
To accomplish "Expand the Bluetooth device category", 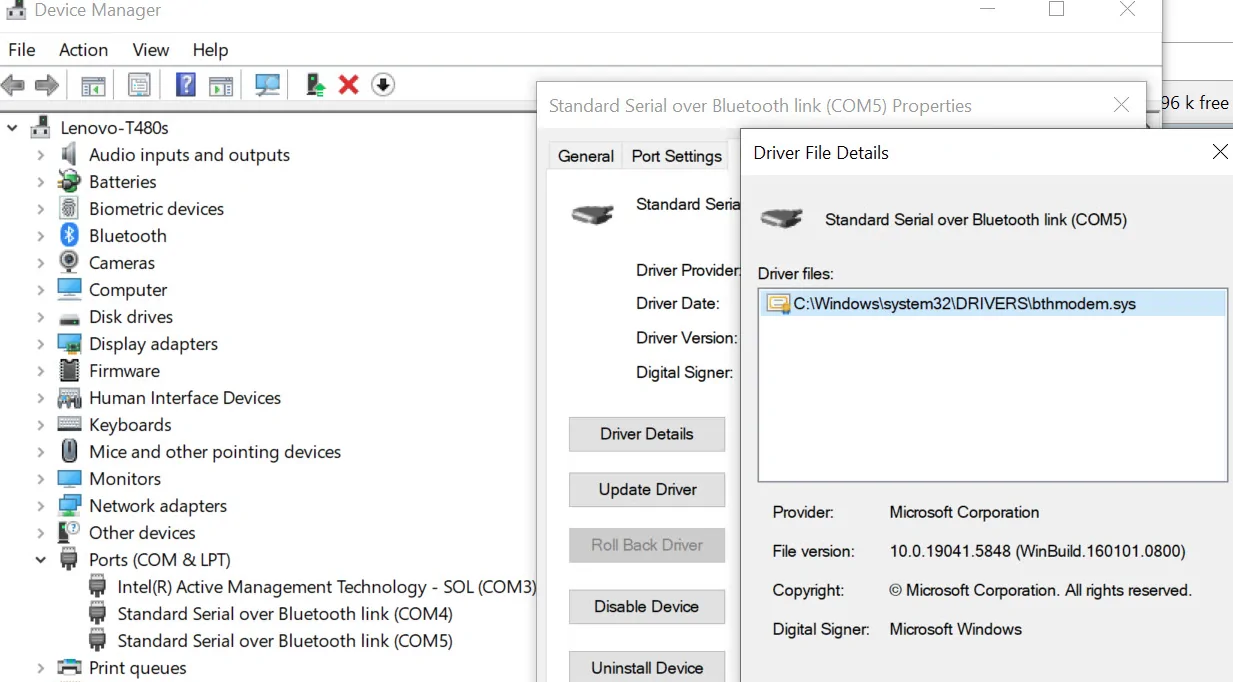I will coord(41,236).
